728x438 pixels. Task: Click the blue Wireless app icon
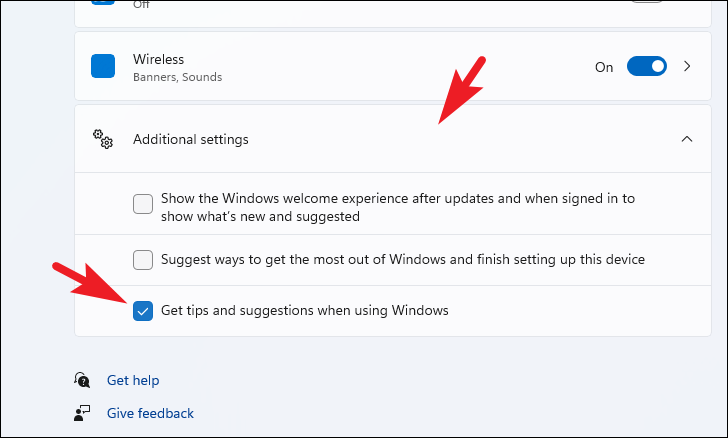pos(103,66)
